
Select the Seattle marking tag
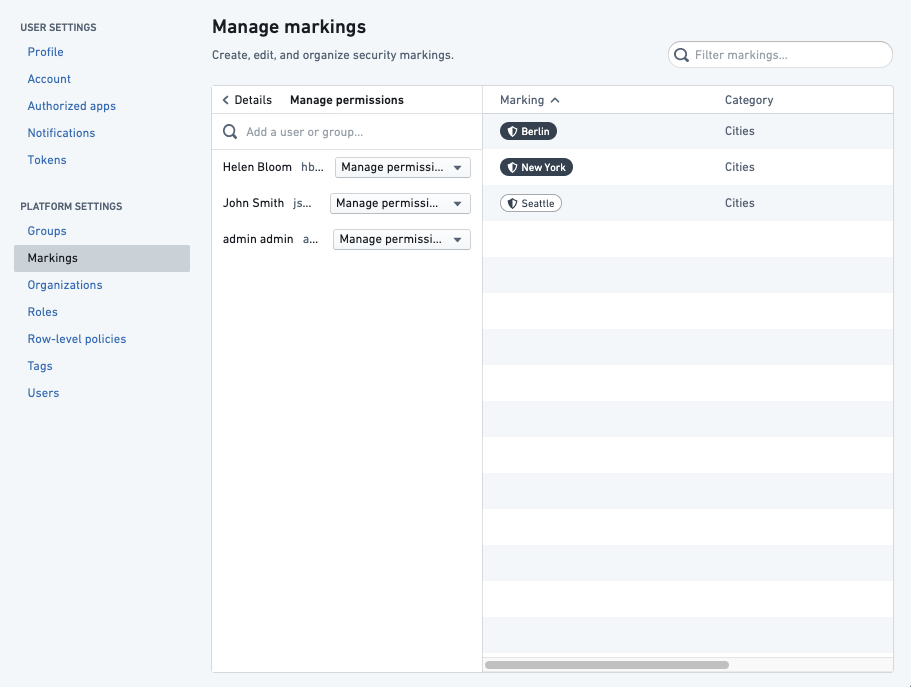tap(530, 203)
